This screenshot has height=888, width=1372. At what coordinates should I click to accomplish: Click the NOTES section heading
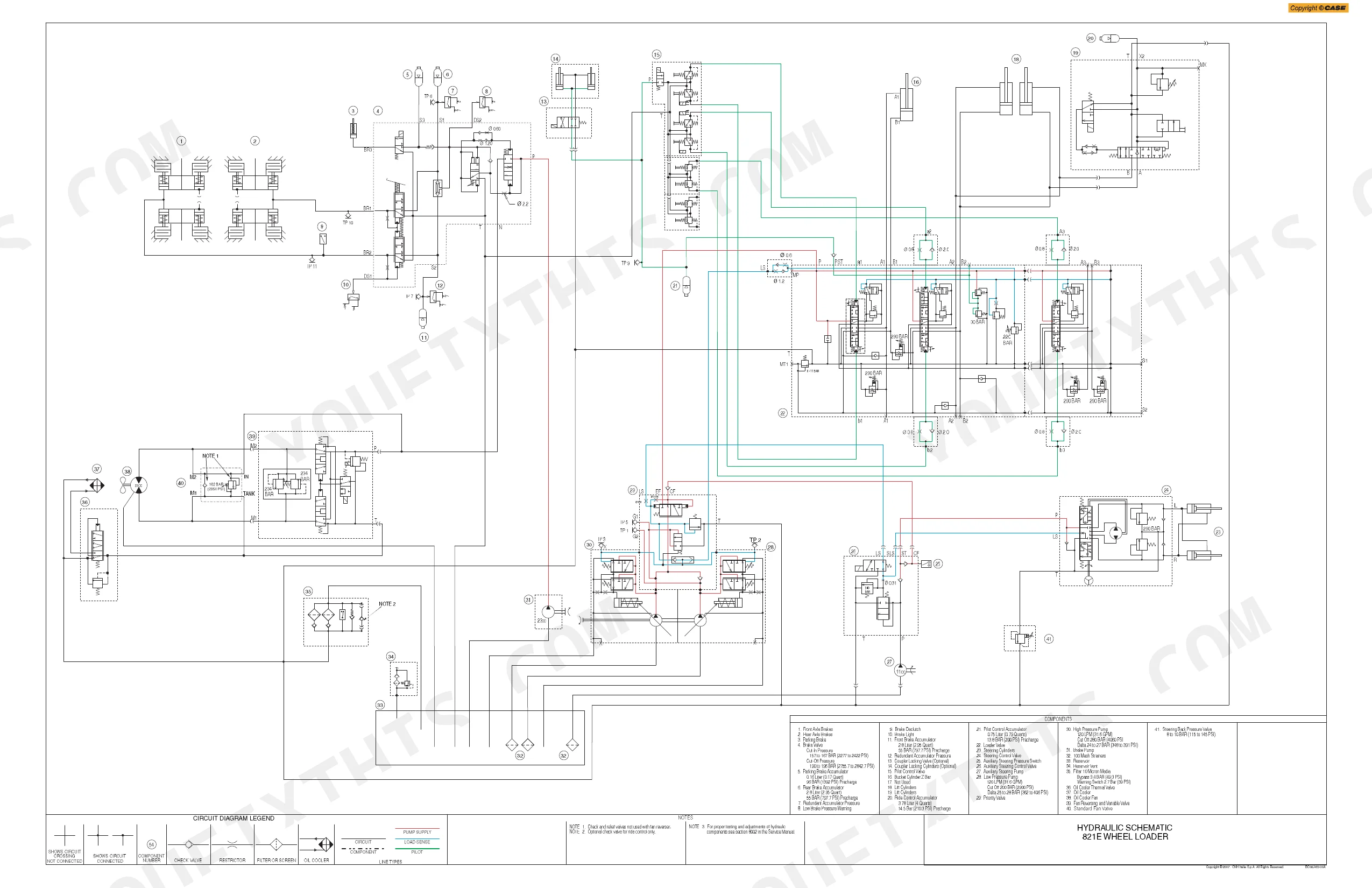click(685, 817)
